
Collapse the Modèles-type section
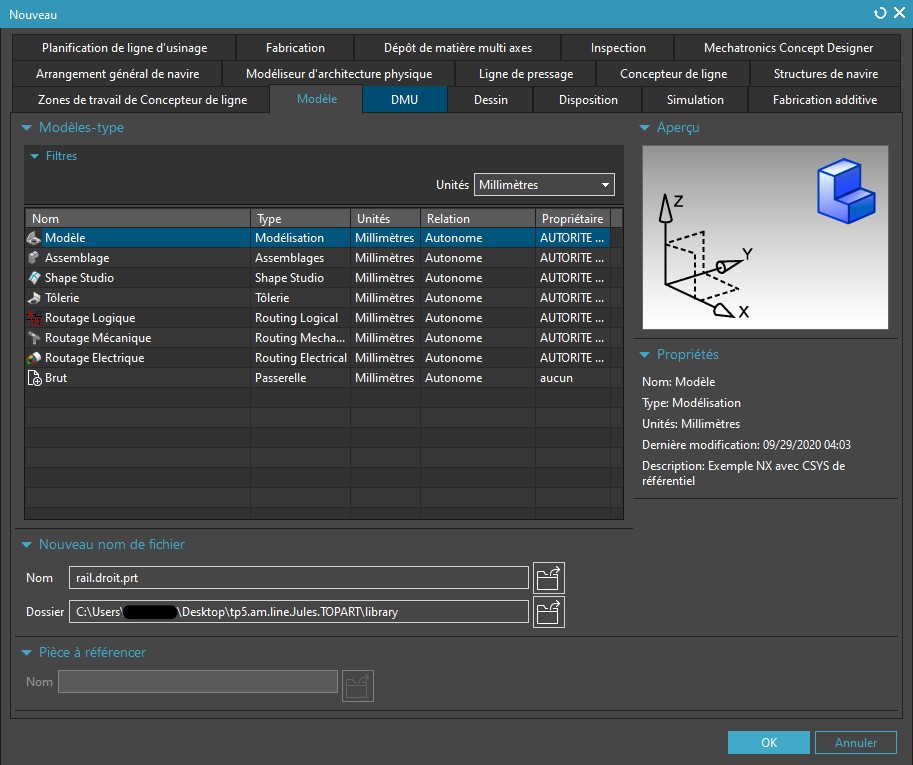26,128
